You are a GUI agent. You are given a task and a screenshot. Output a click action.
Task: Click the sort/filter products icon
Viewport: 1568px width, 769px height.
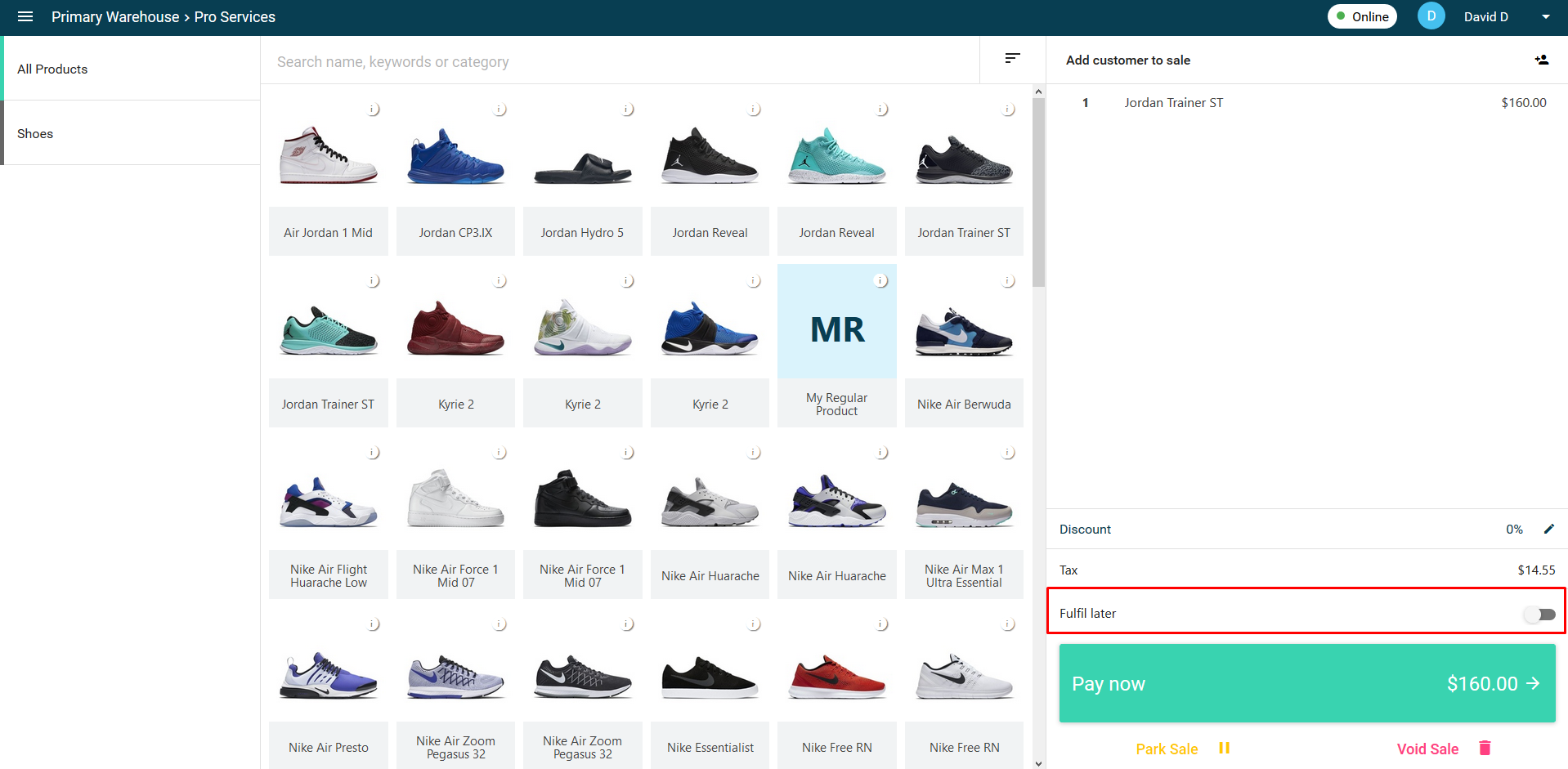pos(1012,58)
